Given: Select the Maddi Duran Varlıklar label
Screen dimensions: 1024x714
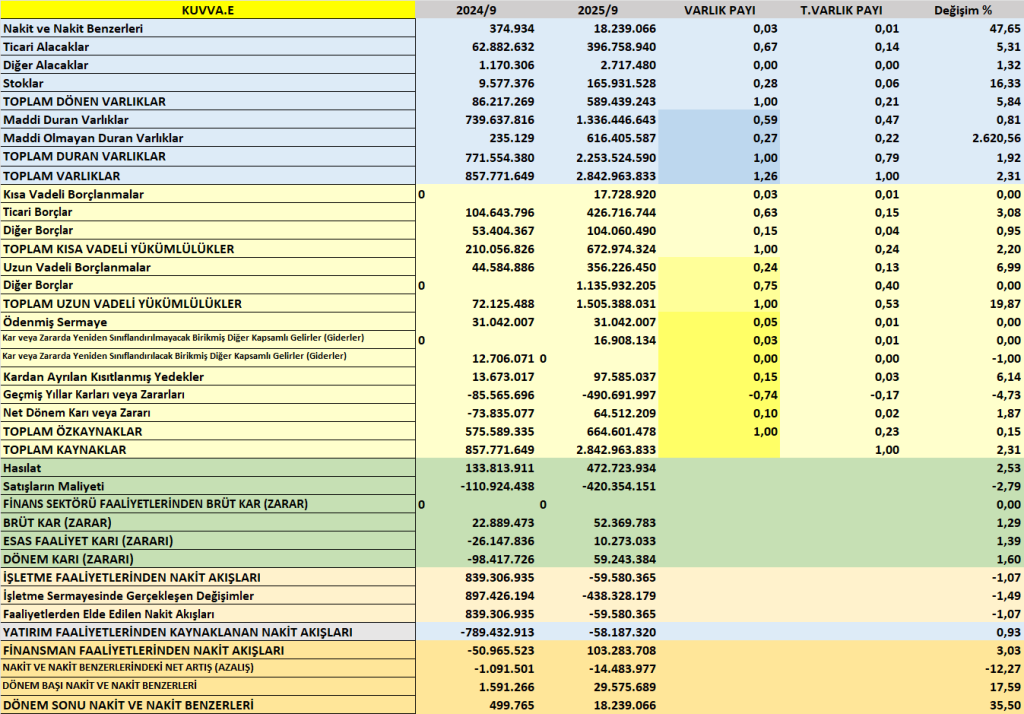Looking at the screenshot, I should (x=66, y=120).
